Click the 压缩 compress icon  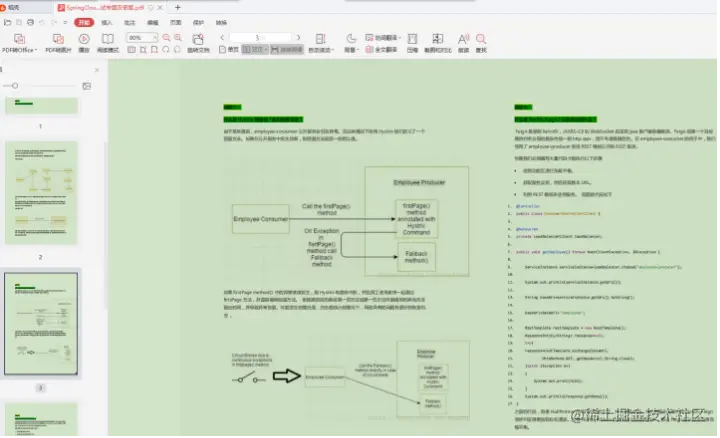(x=412, y=43)
